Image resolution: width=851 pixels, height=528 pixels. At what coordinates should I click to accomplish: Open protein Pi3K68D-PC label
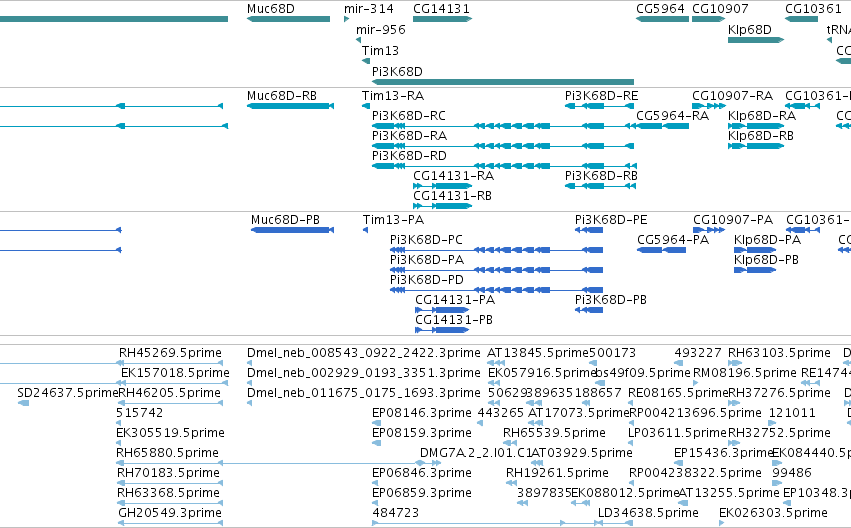(426, 240)
